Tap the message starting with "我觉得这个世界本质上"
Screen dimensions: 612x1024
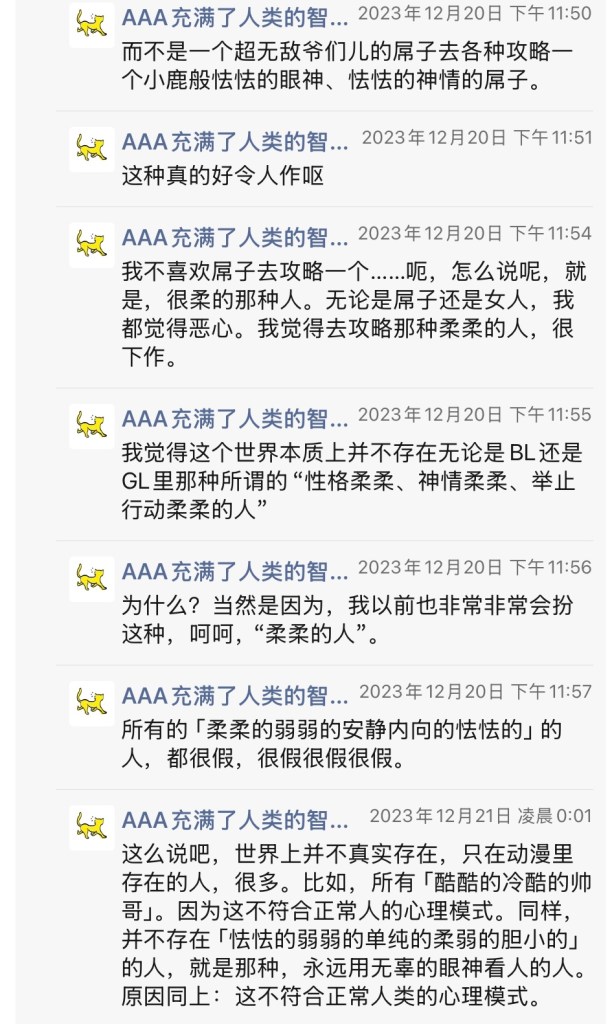(x=350, y=480)
